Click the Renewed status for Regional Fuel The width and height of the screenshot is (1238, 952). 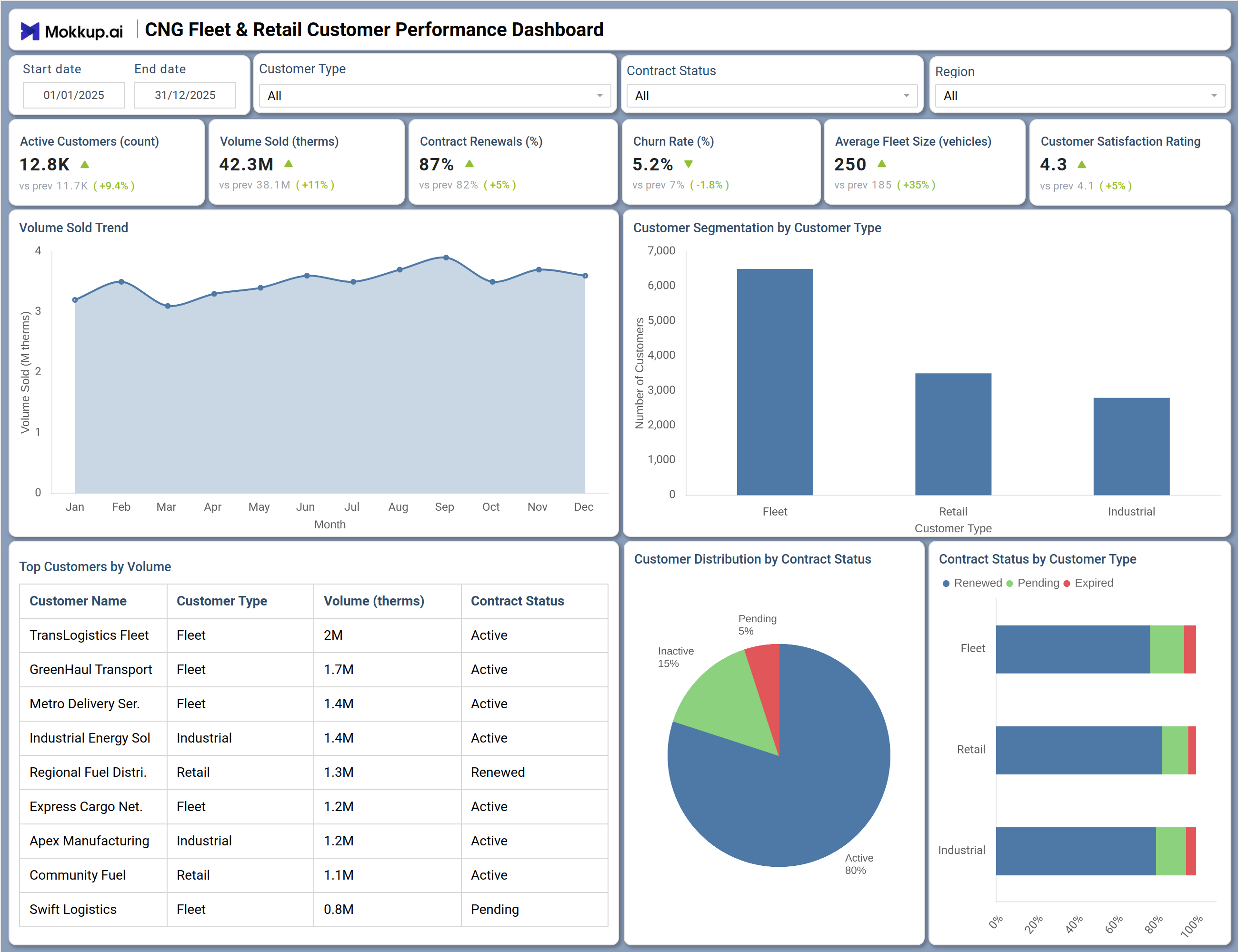(498, 773)
